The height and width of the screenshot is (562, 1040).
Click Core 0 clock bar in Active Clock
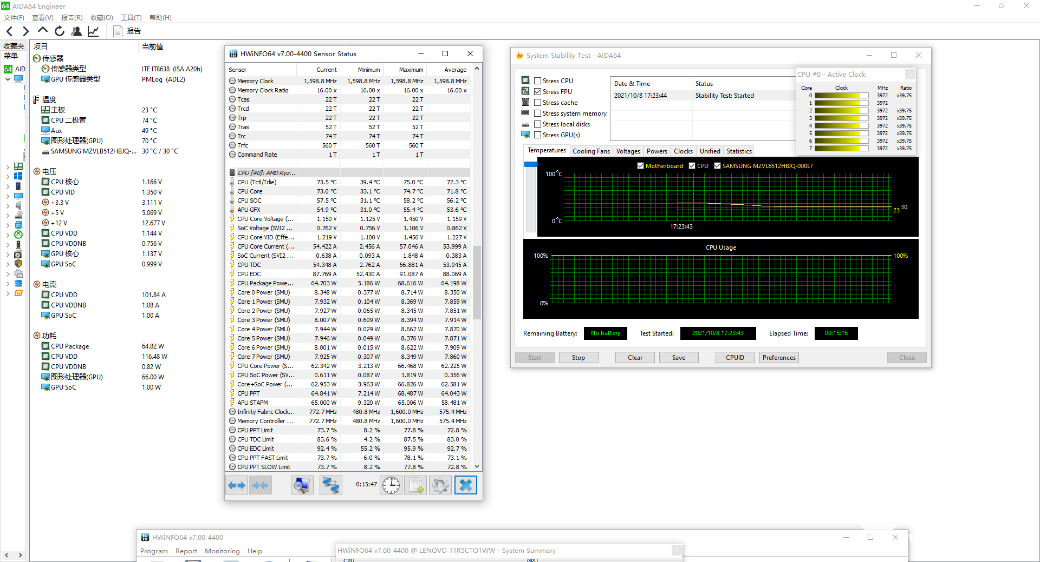tap(842, 96)
